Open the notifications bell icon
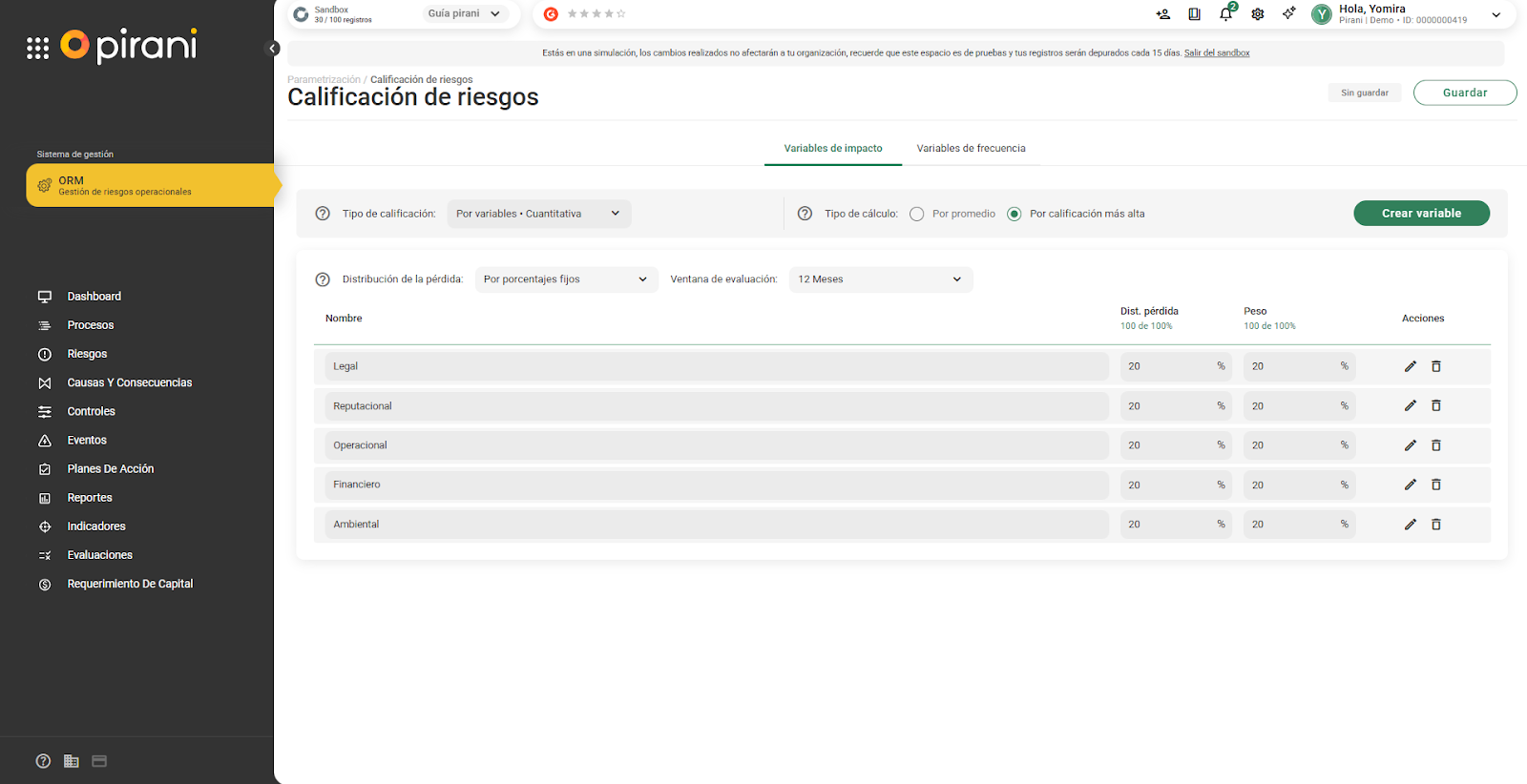This screenshot has width=1527, height=784. [1225, 14]
